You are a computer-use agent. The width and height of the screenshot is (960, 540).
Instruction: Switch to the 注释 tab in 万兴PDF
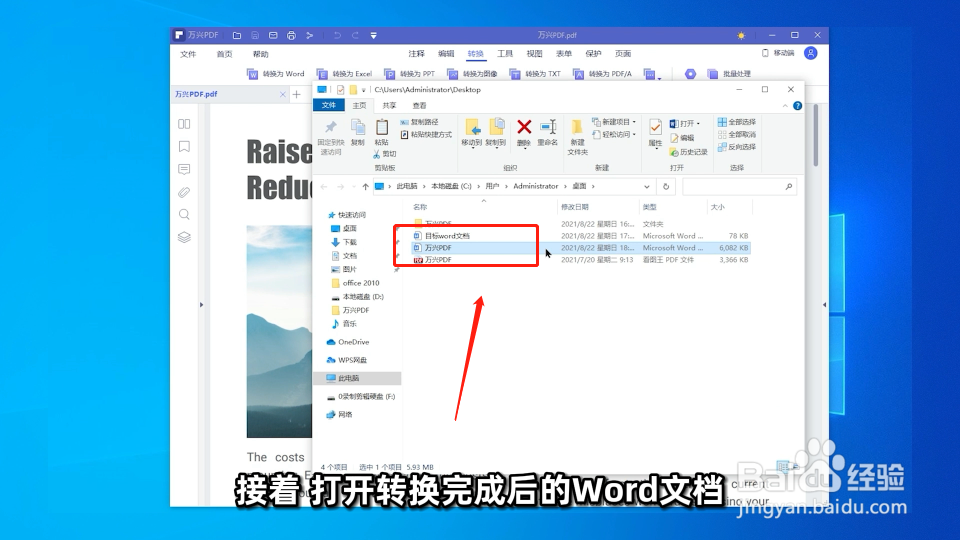pos(416,54)
